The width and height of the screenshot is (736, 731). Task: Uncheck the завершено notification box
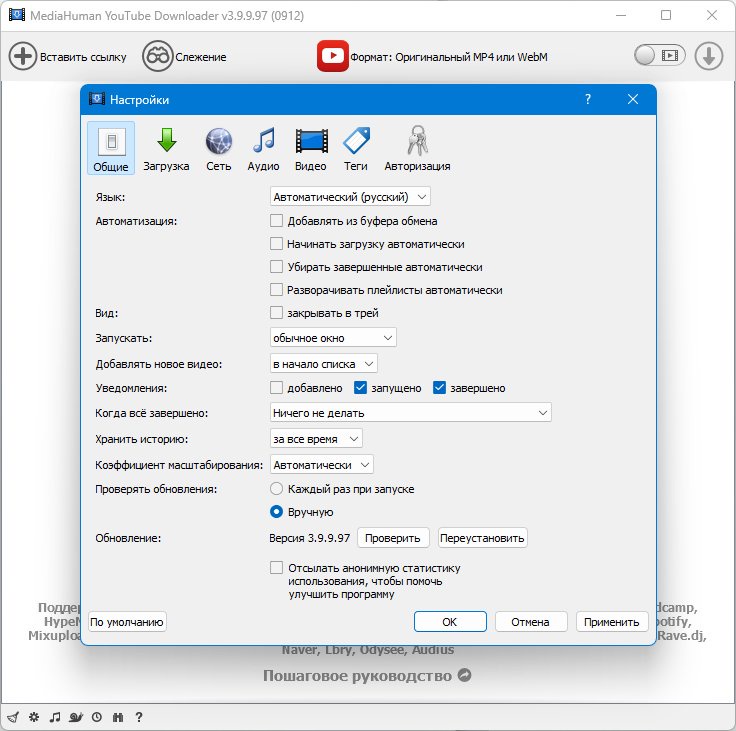[439, 388]
